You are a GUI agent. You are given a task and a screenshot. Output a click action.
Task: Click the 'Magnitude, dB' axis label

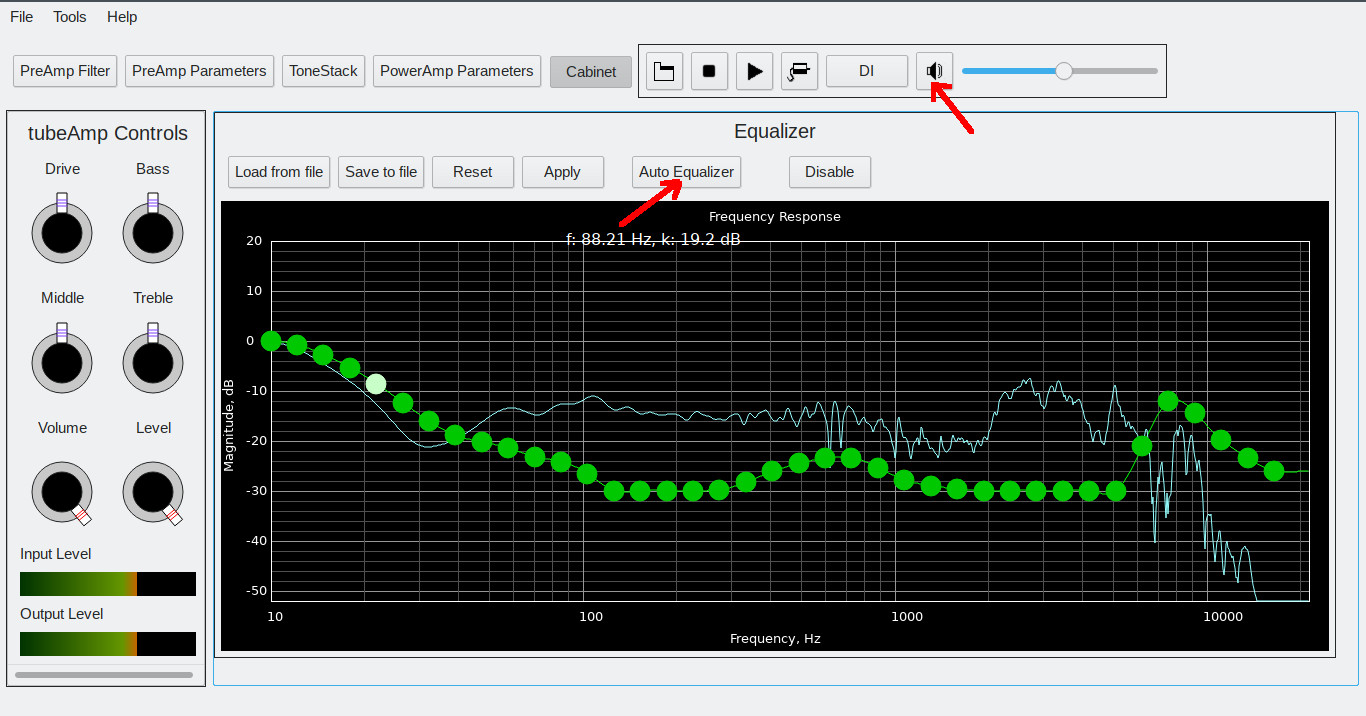[229, 425]
